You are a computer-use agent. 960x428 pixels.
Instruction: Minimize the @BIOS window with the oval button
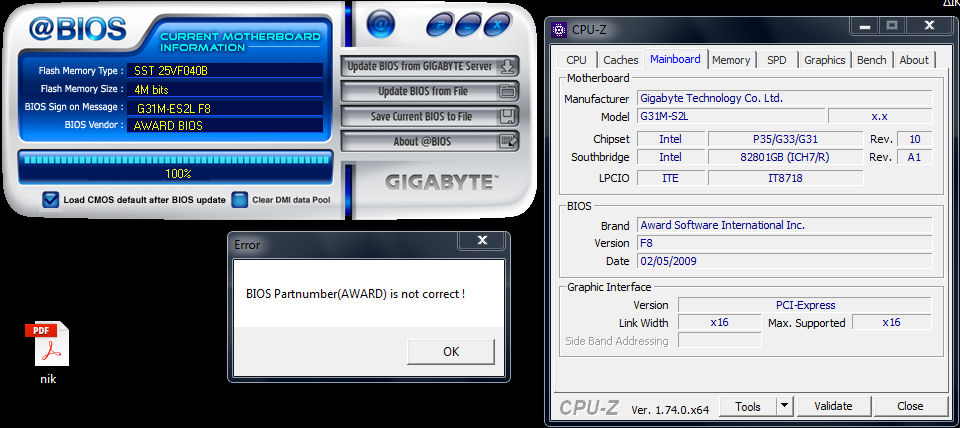click(x=468, y=24)
